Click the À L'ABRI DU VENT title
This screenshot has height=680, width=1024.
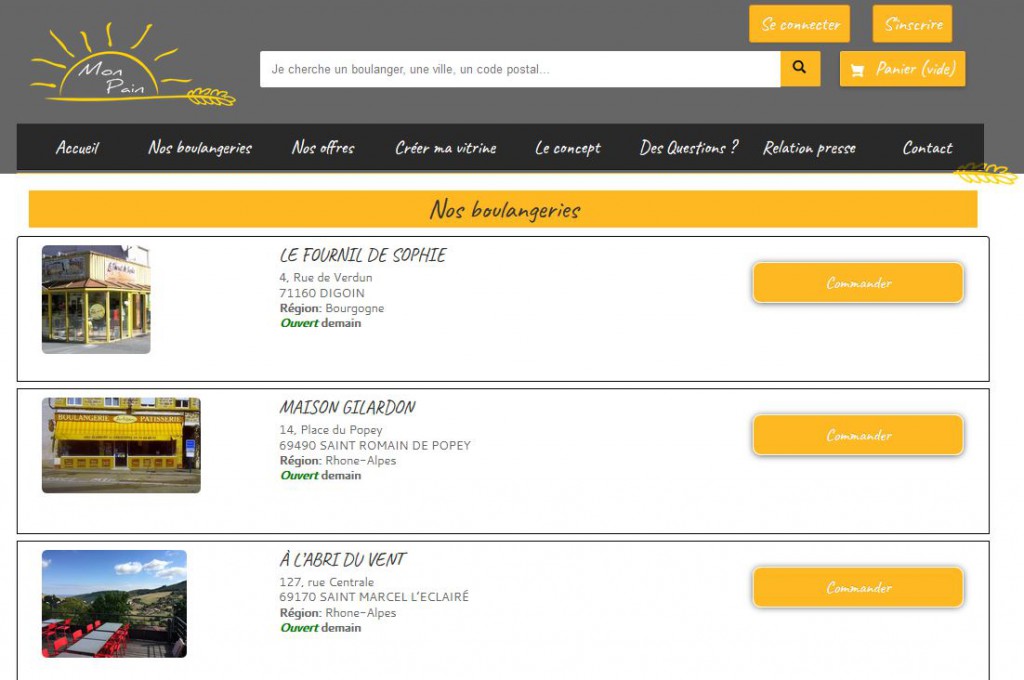[343, 560]
